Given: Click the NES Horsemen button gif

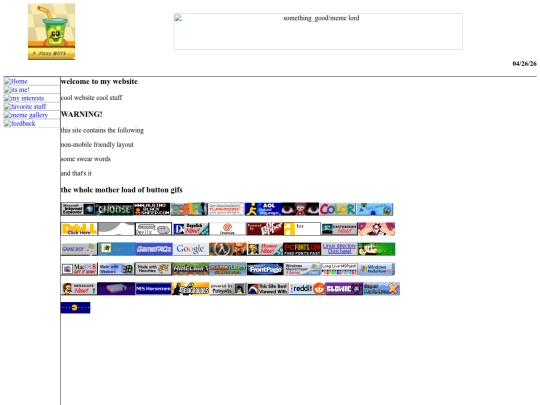Looking at the screenshot, I should (153, 289).
